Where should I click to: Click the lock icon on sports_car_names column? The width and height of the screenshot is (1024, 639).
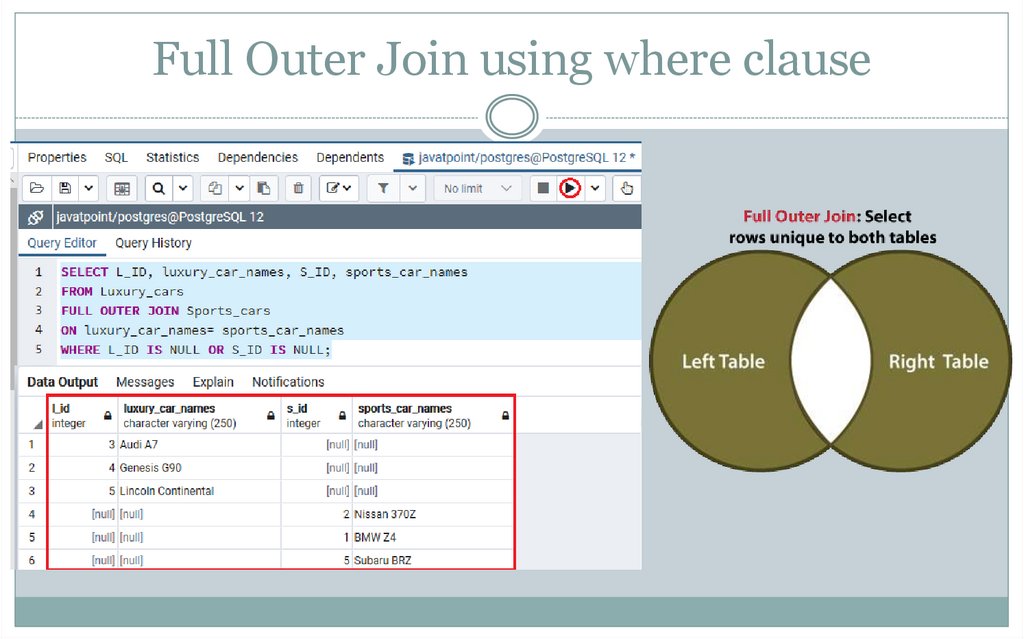coord(504,414)
